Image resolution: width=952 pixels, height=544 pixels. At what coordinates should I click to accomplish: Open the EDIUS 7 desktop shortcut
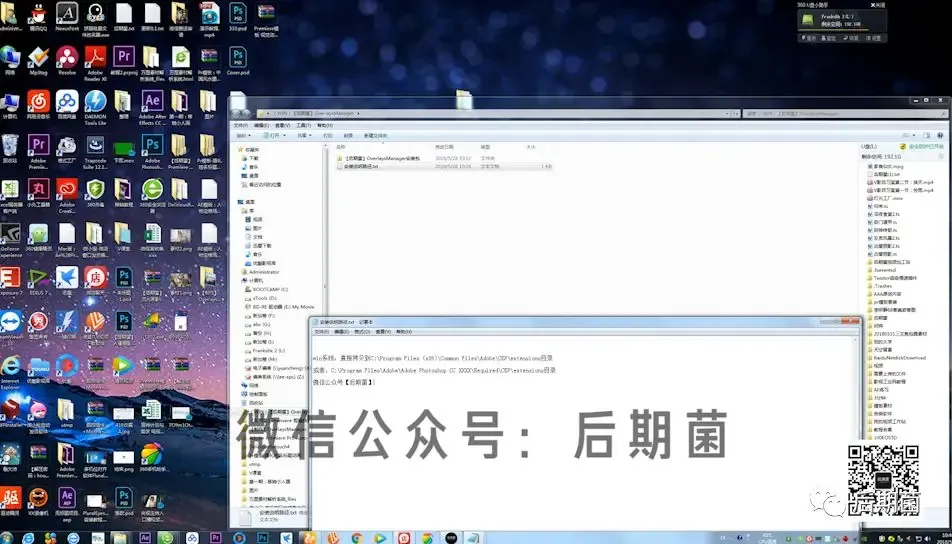point(38,279)
